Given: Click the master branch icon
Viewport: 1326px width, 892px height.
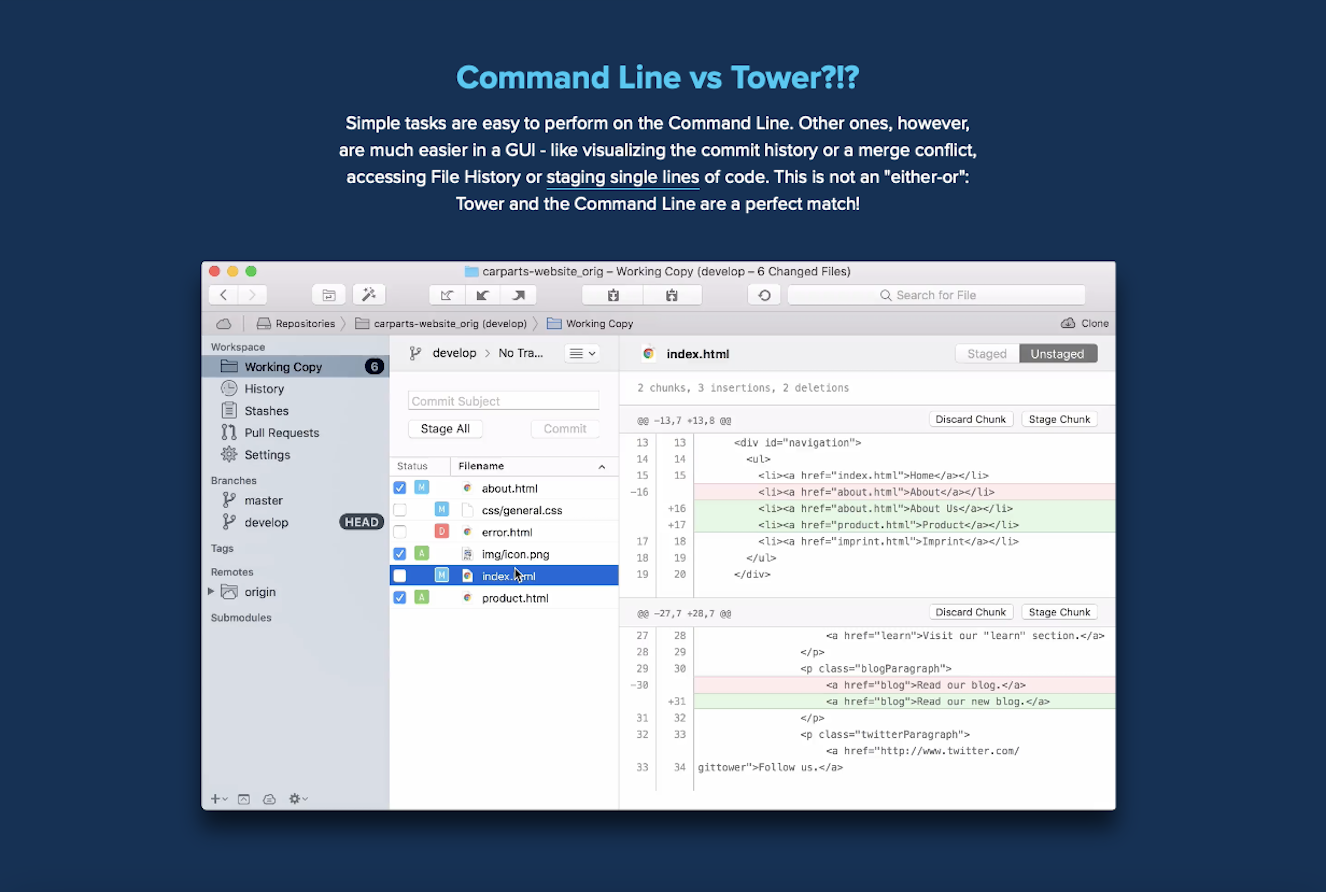Looking at the screenshot, I should coord(229,500).
